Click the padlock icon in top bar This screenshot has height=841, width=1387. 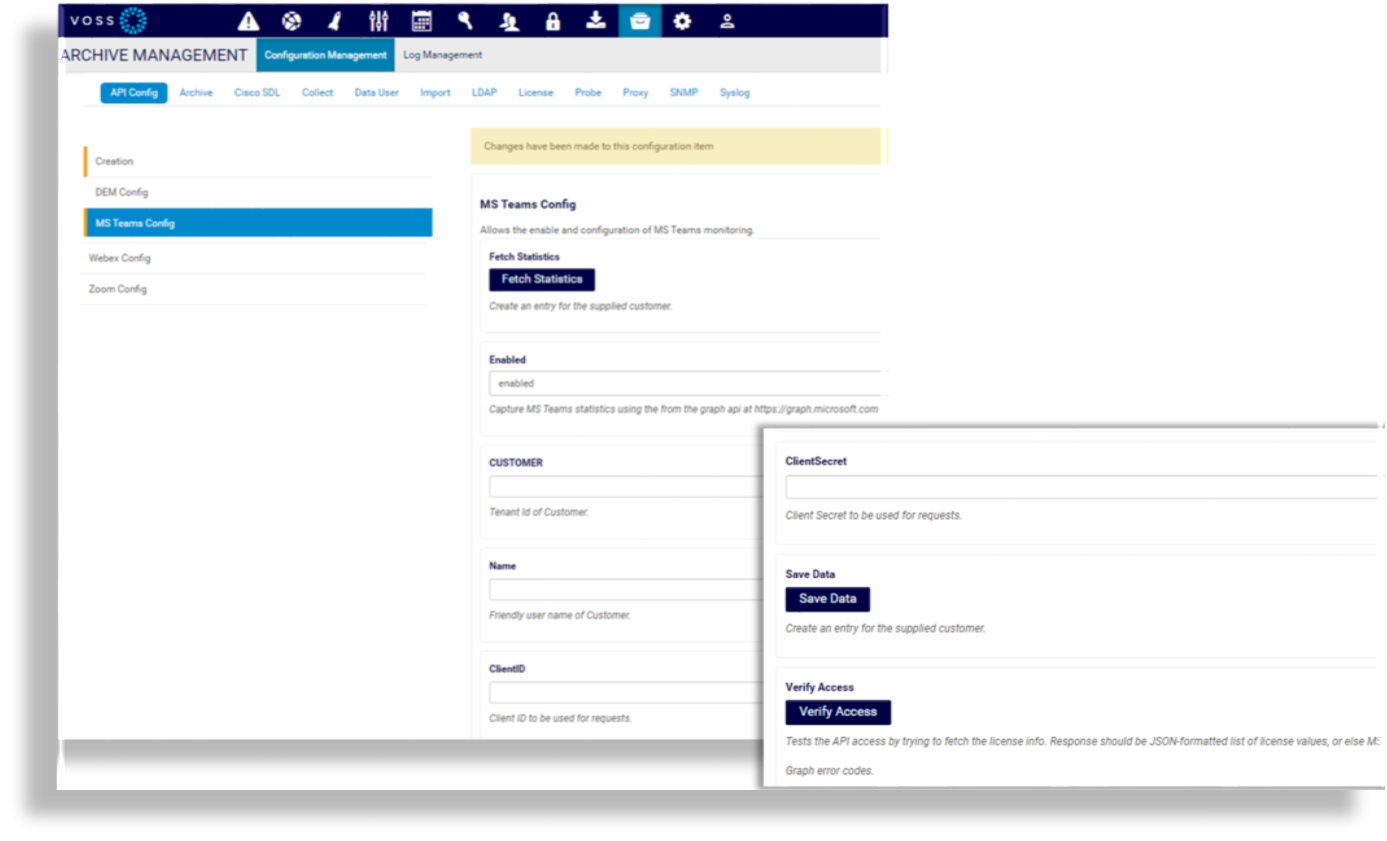pyautogui.click(x=553, y=21)
